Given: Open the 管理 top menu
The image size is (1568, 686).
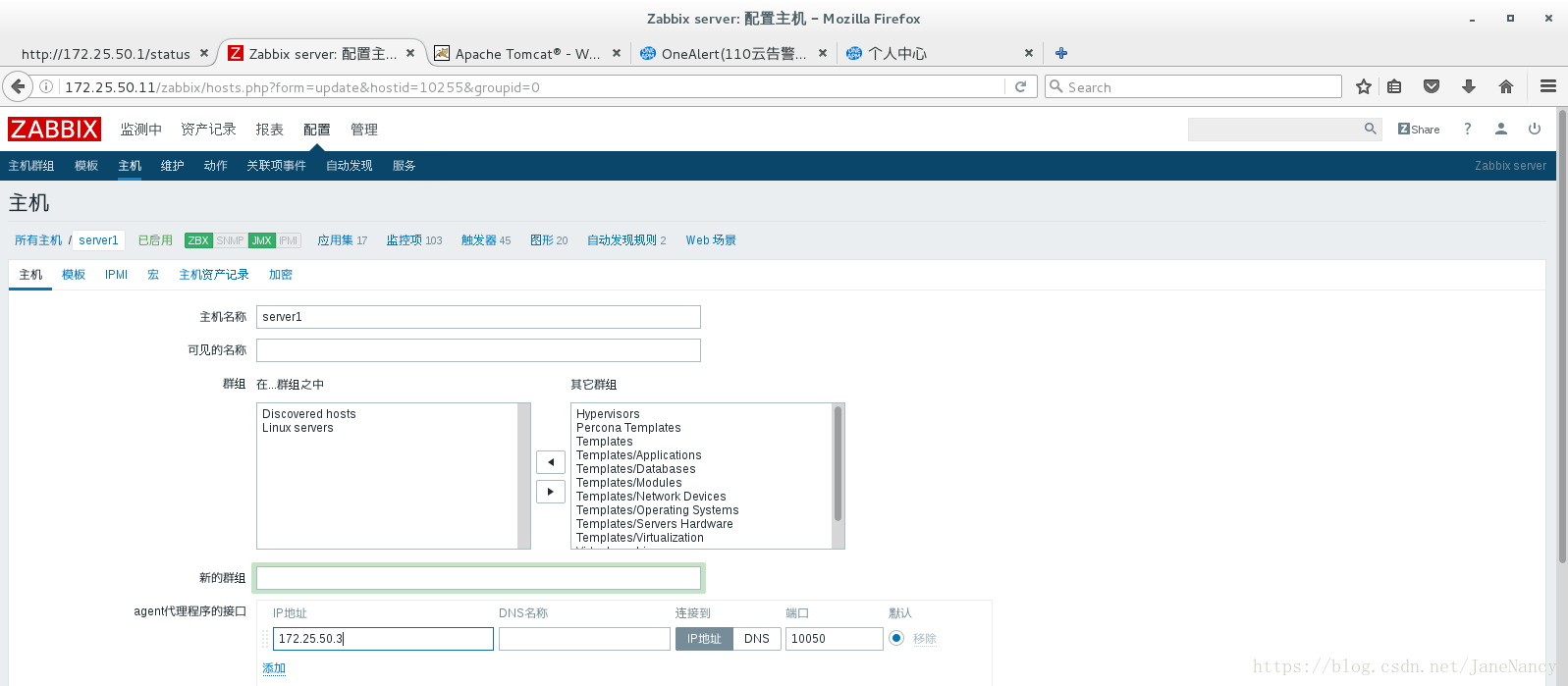Looking at the screenshot, I should click(x=364, y=130).
